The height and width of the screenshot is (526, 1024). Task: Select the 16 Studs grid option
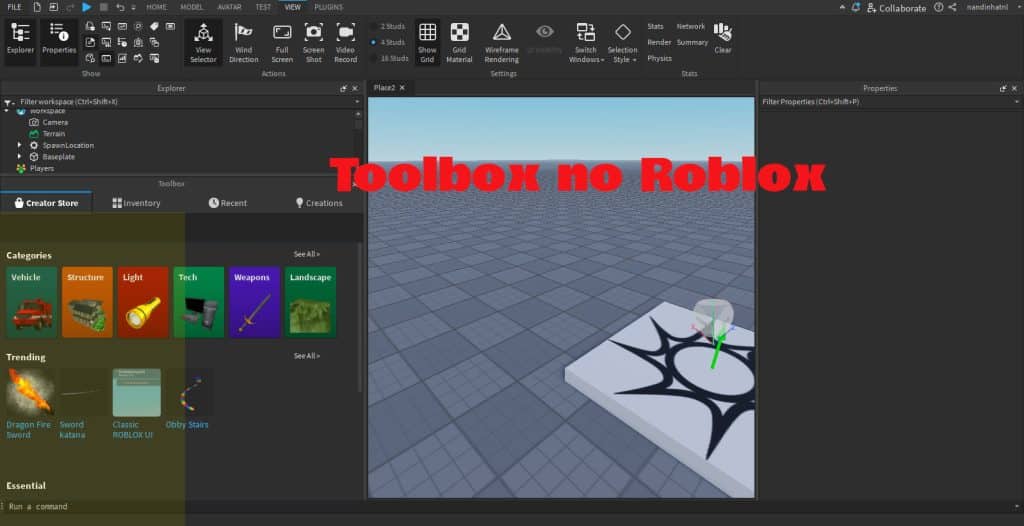[x=389, y=58]
